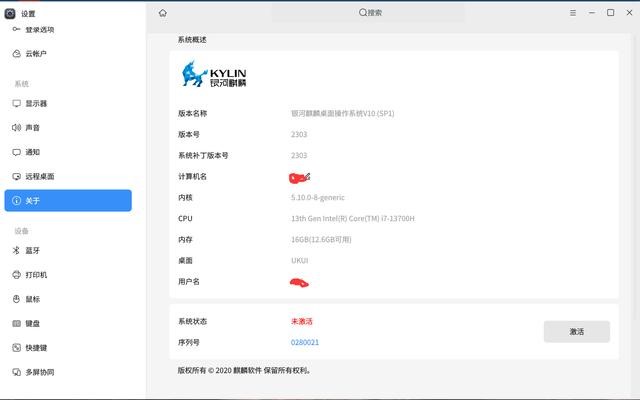640x400 pixels.
Task: Click the mouse icon
Action: tap(16, 299)
